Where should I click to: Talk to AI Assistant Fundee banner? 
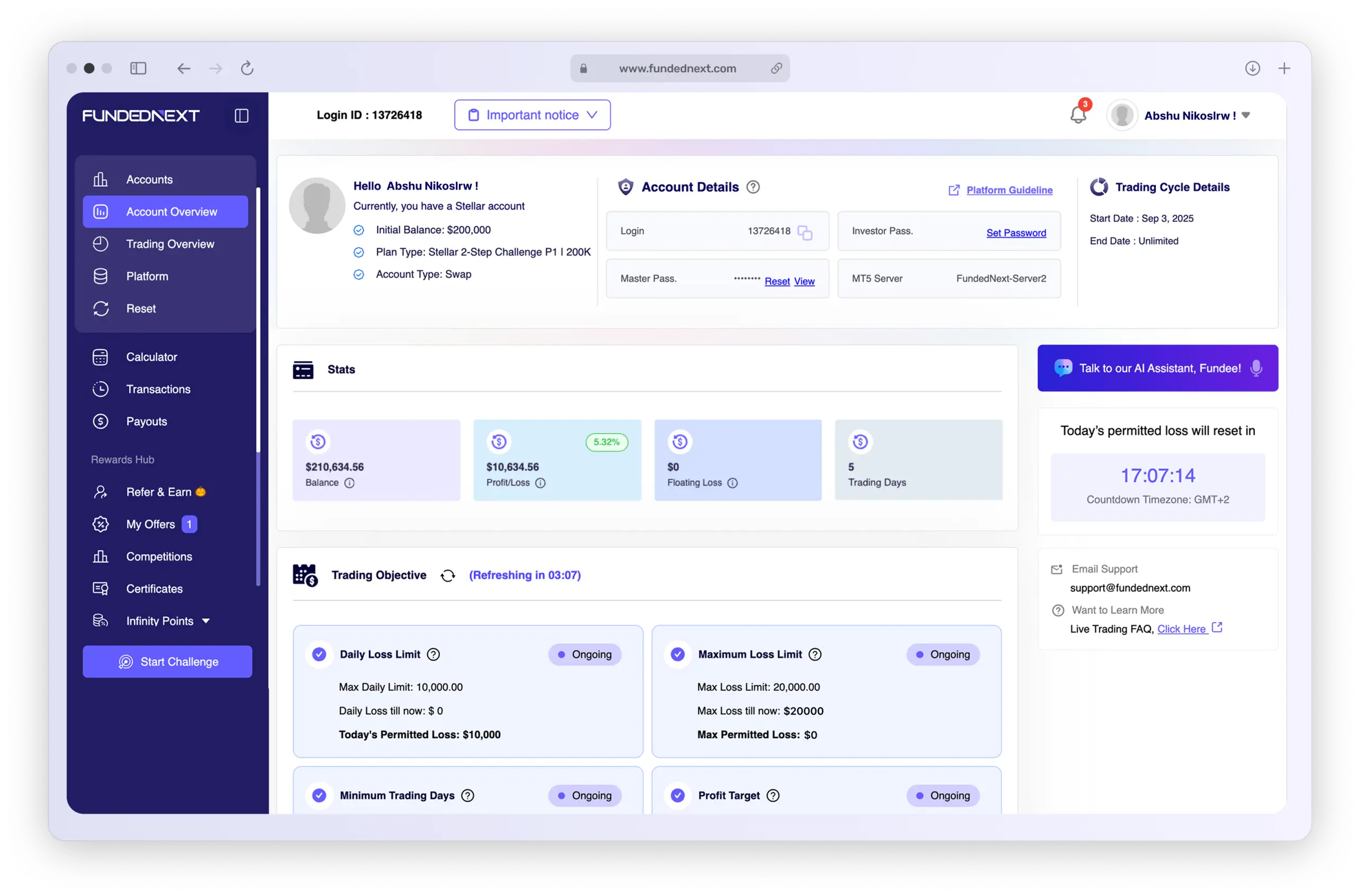pyautogui.click(x=1157, y=368)
